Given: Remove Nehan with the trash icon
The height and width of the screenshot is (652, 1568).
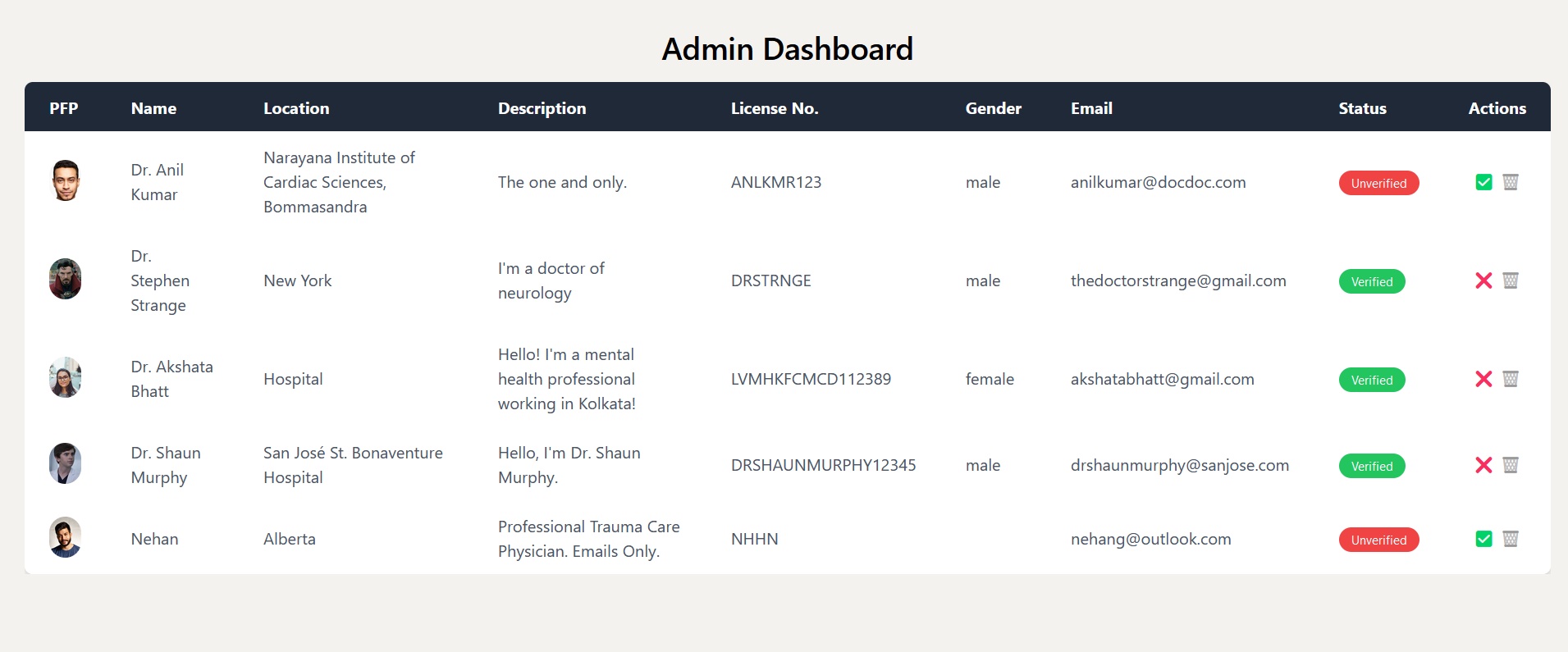Looking at the screenshot, I should point(1511,539).
